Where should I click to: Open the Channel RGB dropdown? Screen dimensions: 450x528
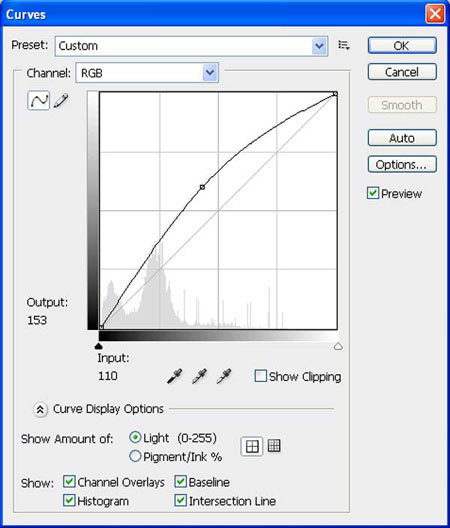click(147, 72)
